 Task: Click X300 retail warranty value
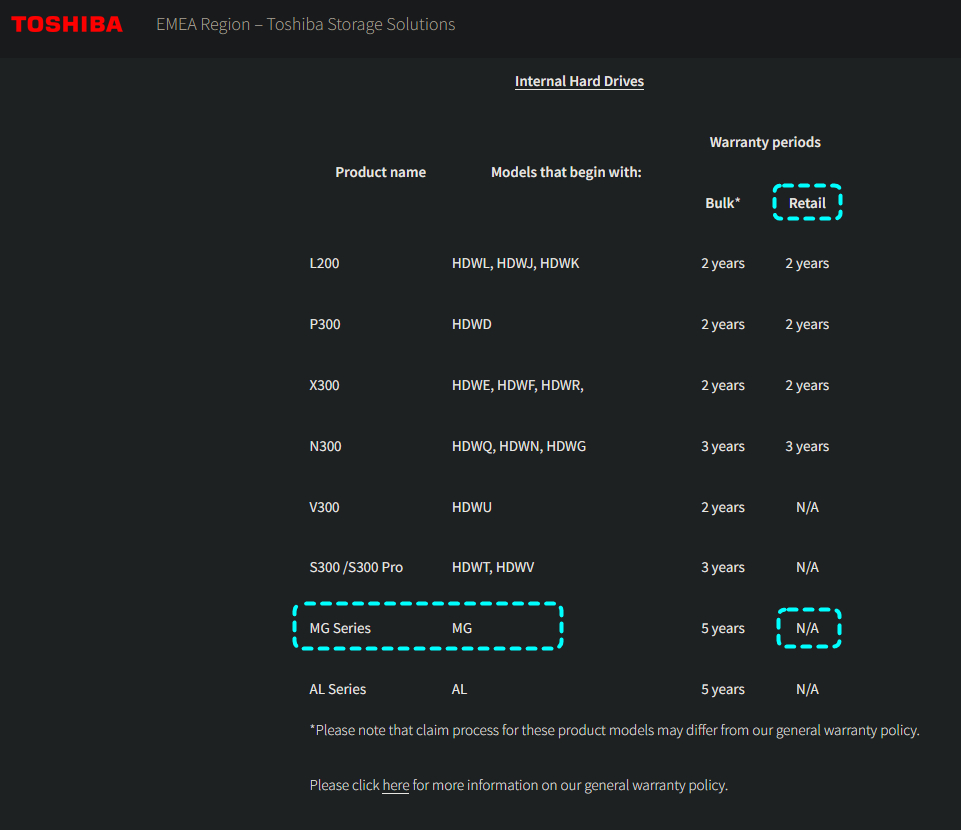pyautogui.click(x=807, y=385)
